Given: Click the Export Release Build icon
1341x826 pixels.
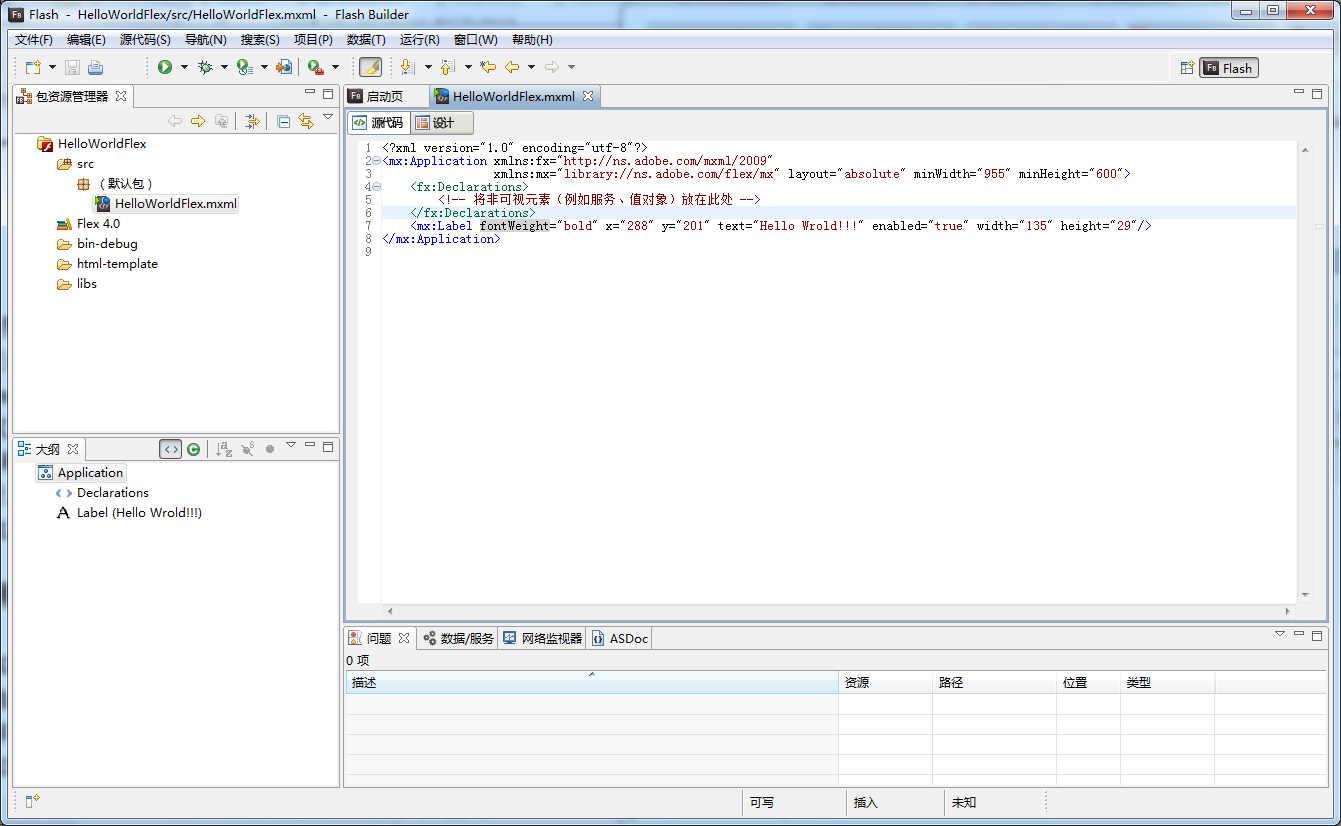Looking at the screenshot, I should [x=284, y=67].
